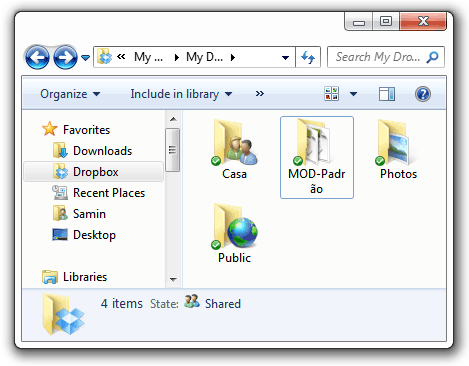The height and width of the screenshot is (366, 469).
Task: Minimize the Explorer window
Action: [x=359, y=22]
